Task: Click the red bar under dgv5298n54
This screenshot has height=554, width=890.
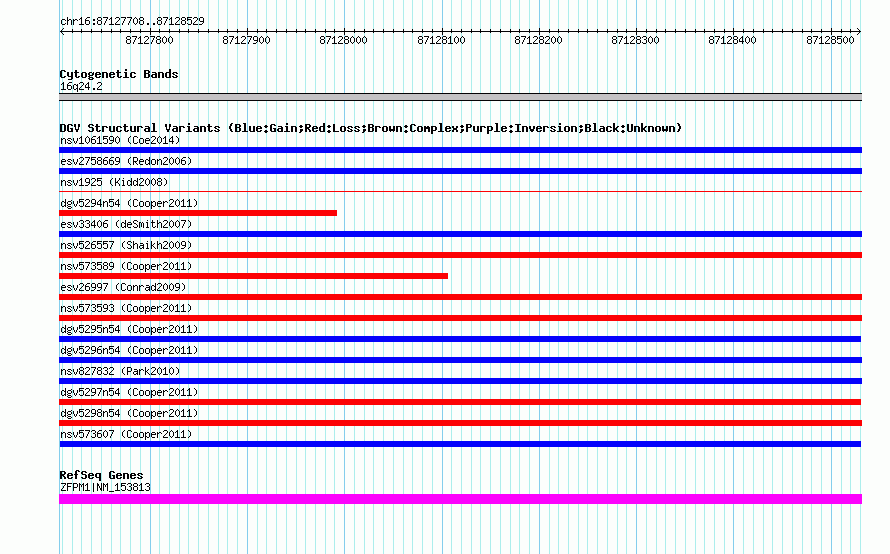Action: (460, 423)
